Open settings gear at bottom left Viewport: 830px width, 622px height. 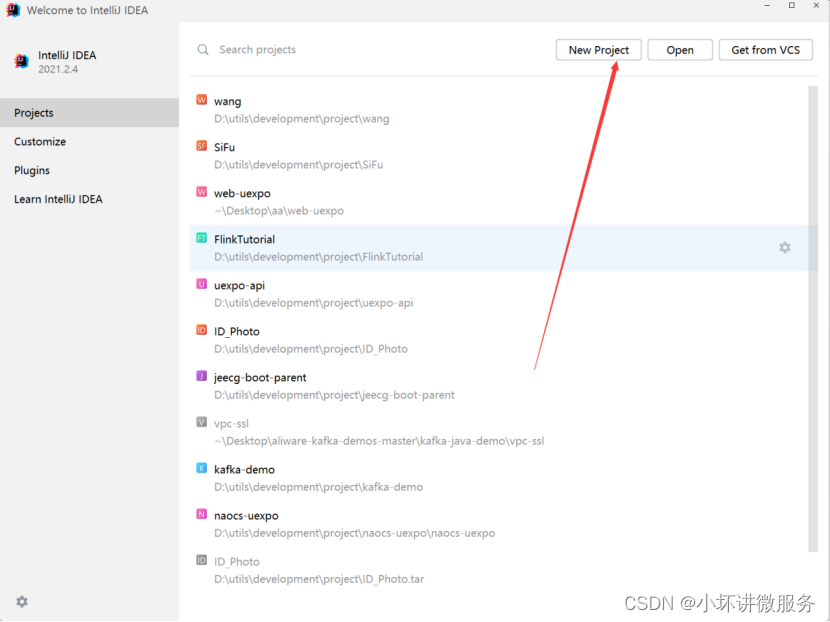pyautogui.click(x=22, y=602)
